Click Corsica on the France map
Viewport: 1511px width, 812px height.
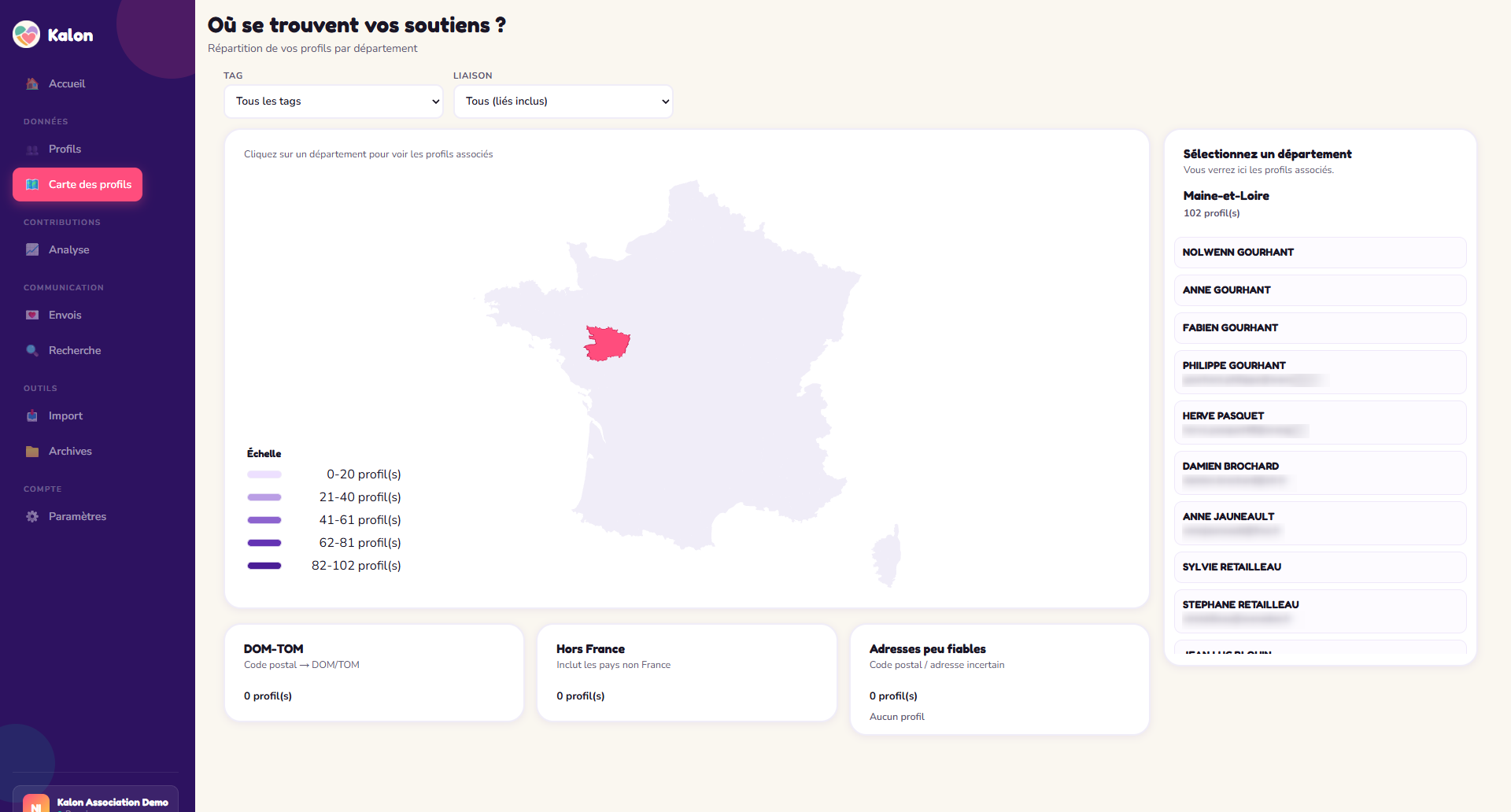tap(888, 556)
